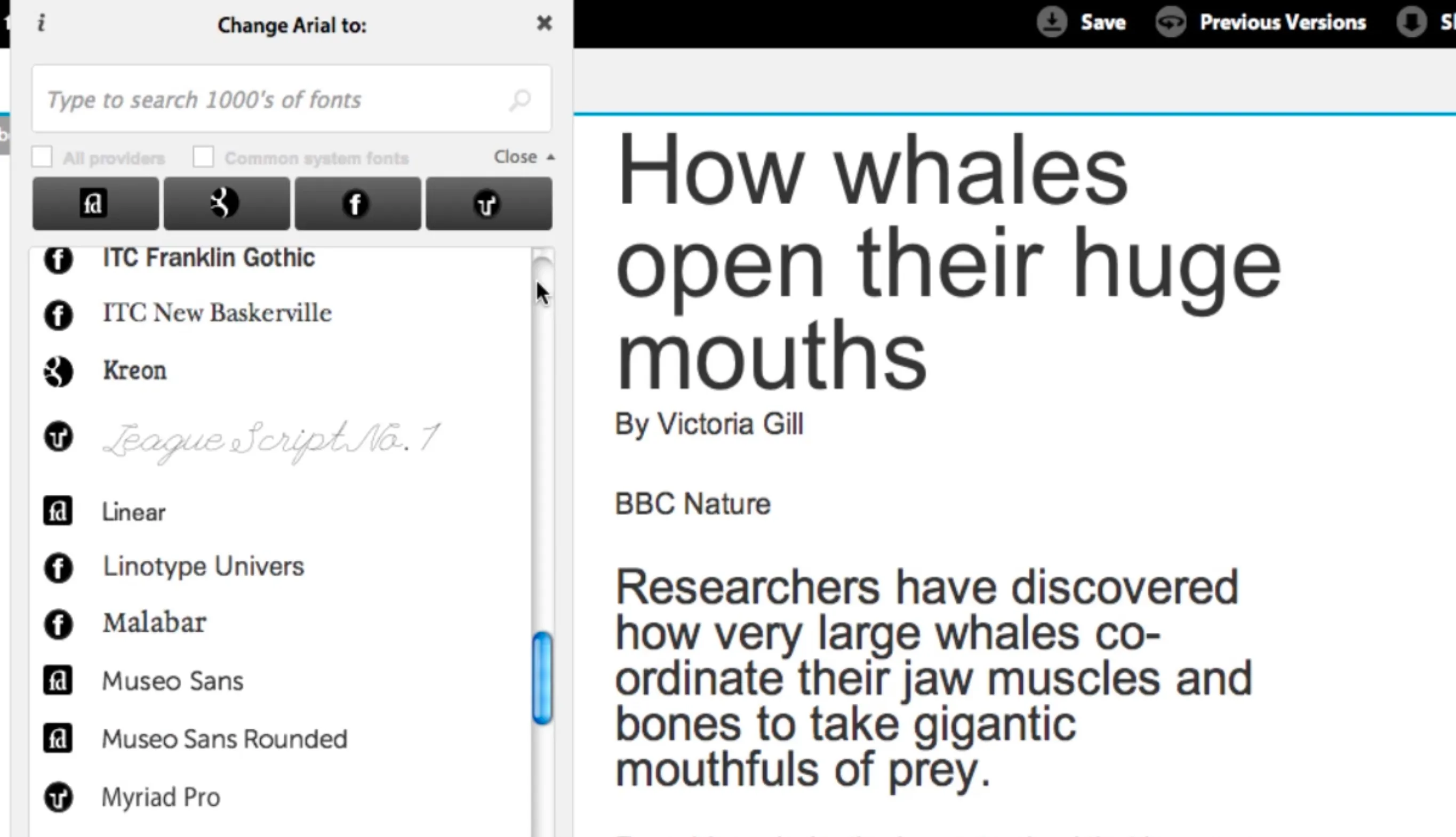Pick League Script No. 1 font

pos(270,440)
